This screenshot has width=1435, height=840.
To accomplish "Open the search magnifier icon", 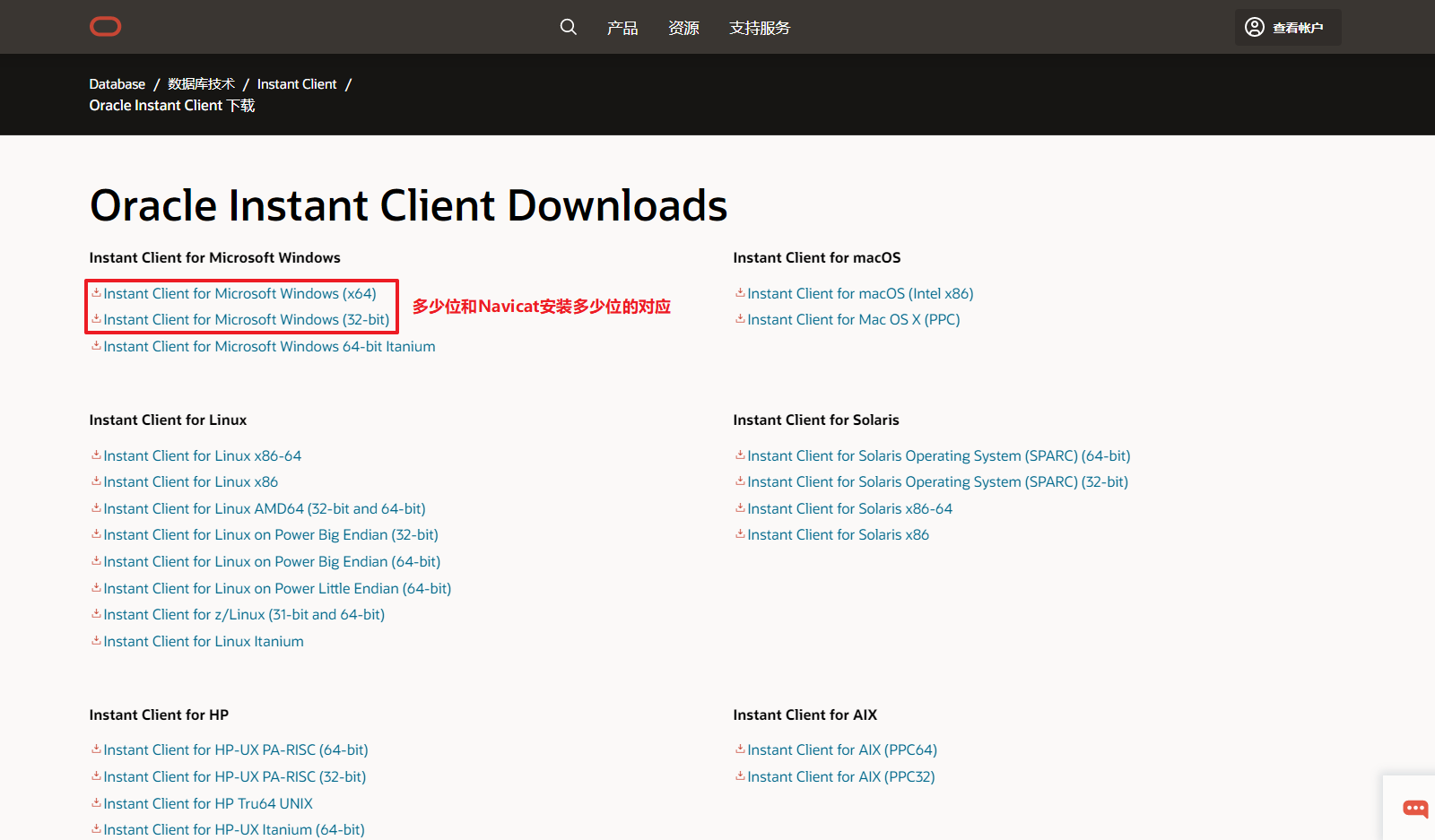I will pos(569,27).
